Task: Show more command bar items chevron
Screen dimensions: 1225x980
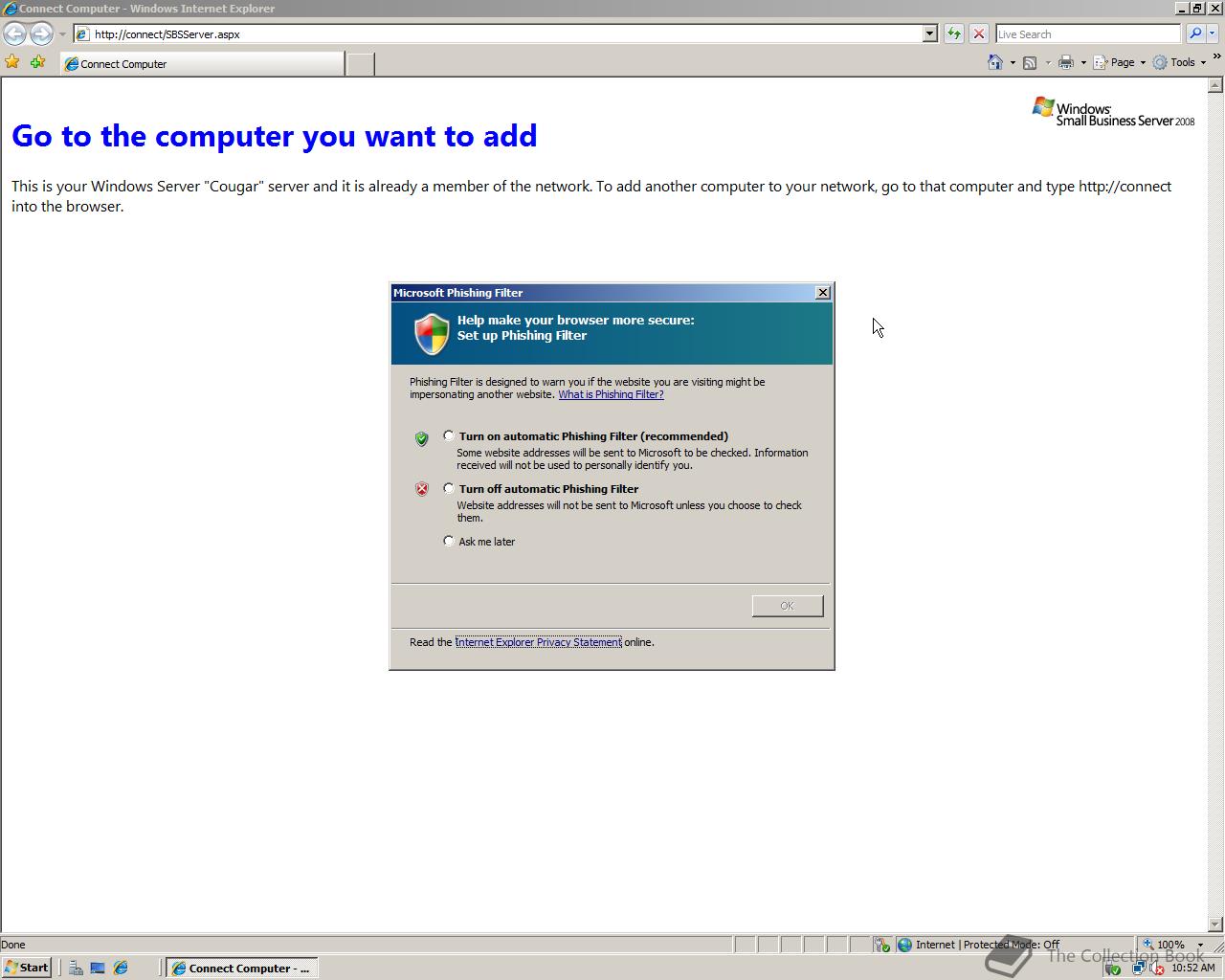Action: coord(1216,57)
